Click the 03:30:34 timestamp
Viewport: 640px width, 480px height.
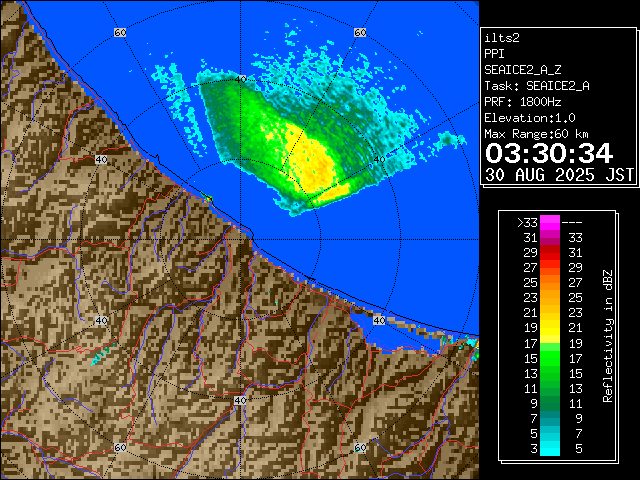tap(548, 153)
